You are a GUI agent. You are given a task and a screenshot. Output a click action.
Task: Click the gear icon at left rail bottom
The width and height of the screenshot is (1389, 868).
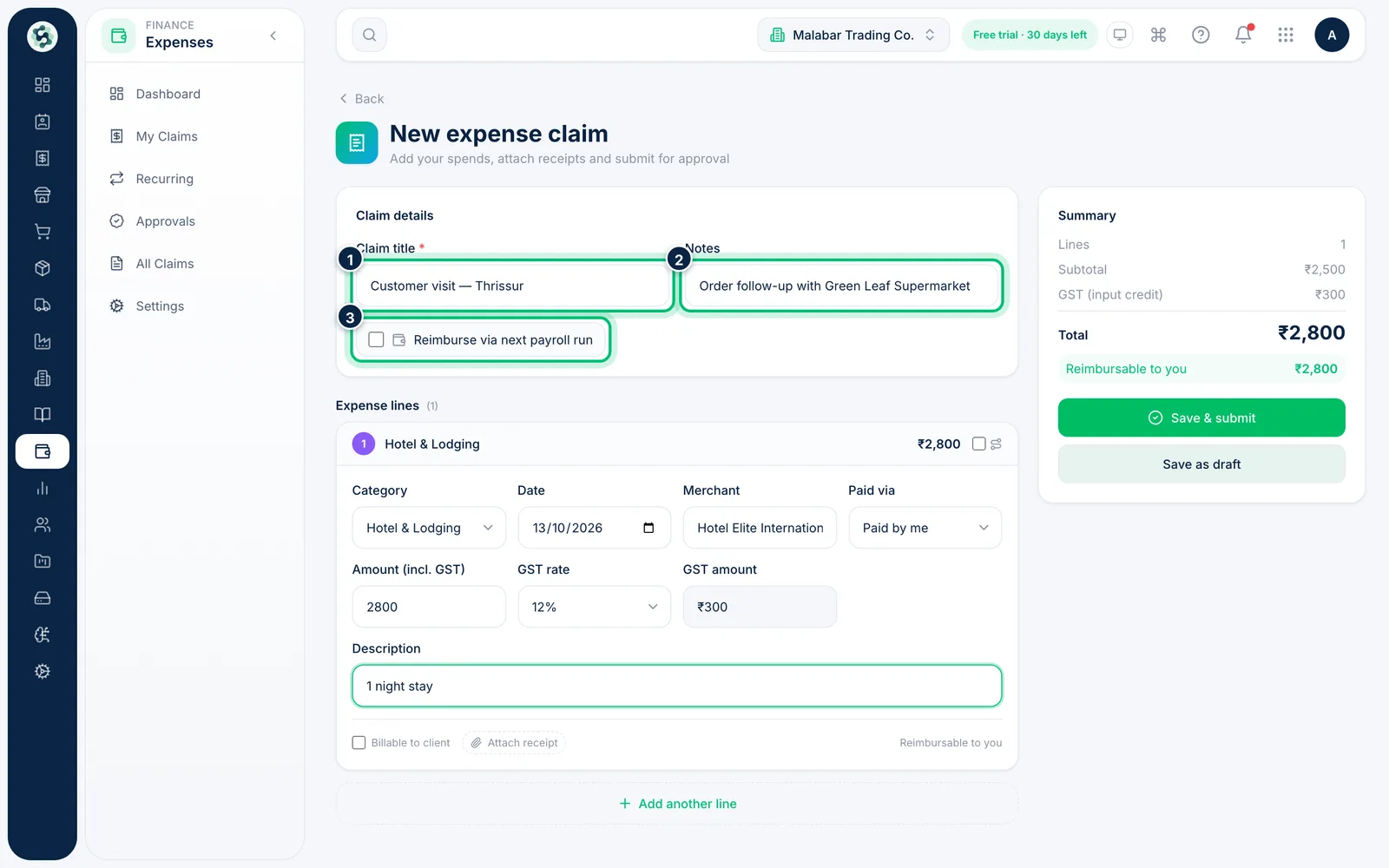(43, 671)
